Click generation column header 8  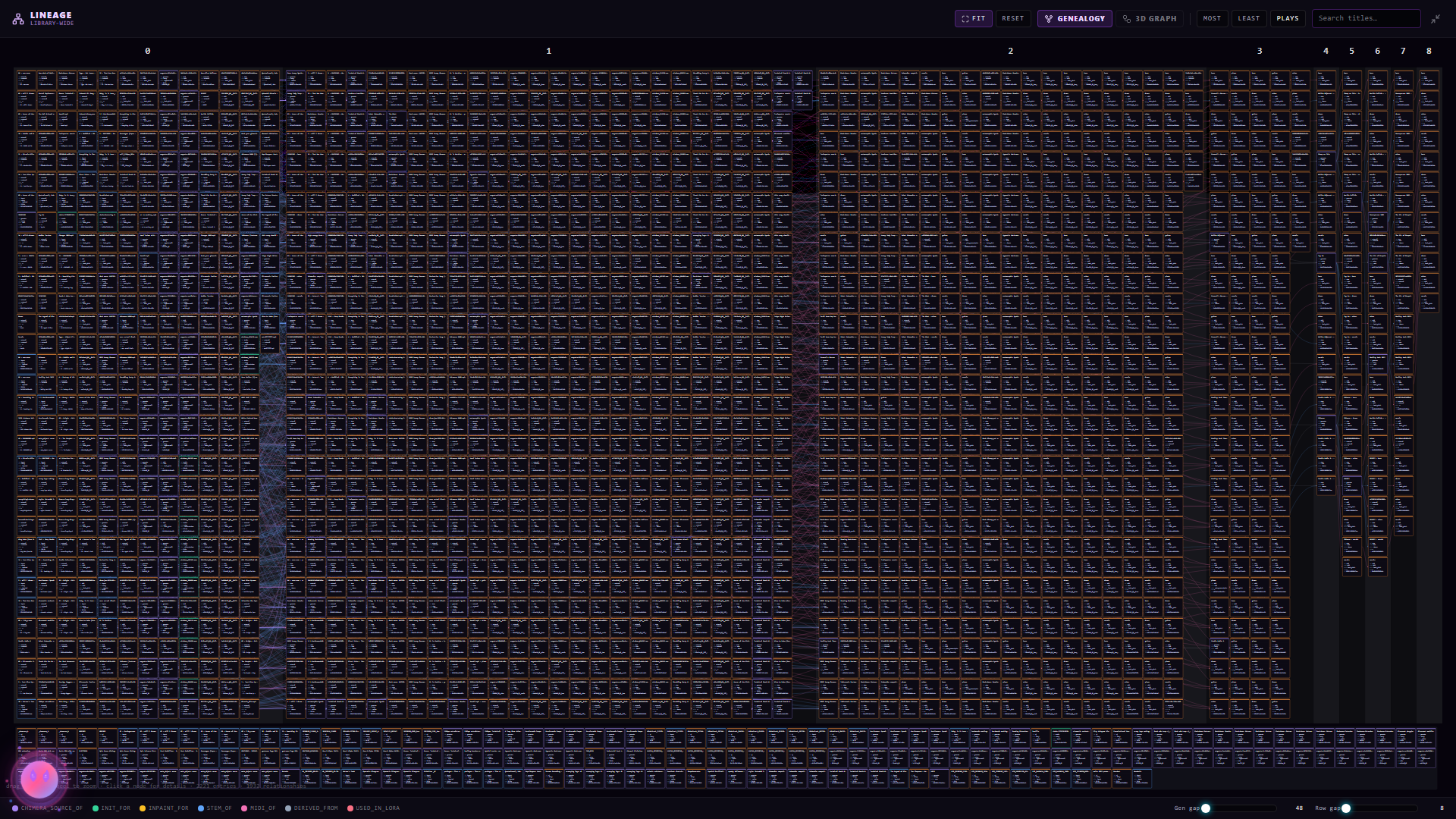pos(1429,51)
